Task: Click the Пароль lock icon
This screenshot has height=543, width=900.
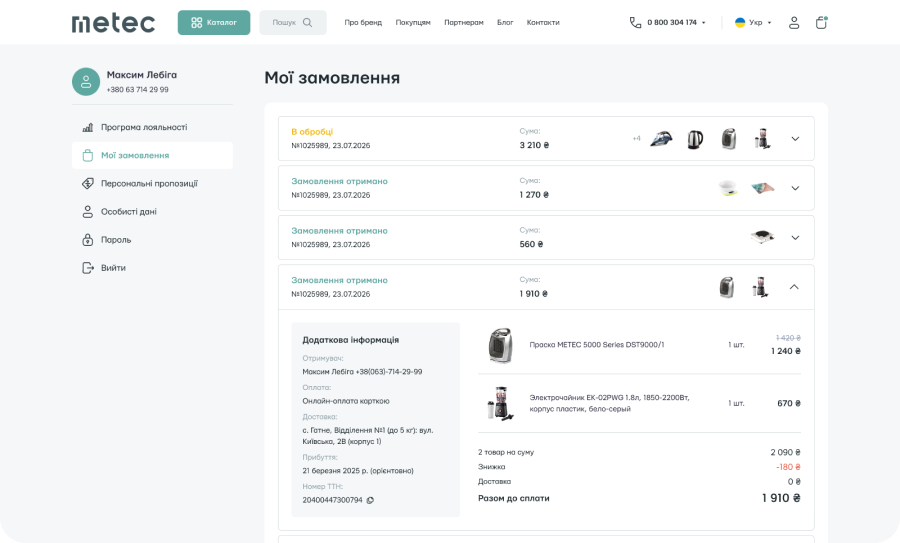Action: click(x=87, y=239)
